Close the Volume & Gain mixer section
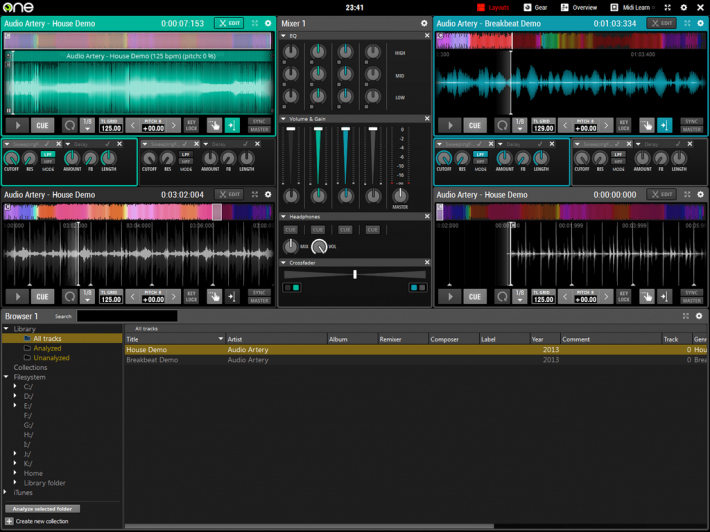Viewport: 710px width, 532px height. 427,119
